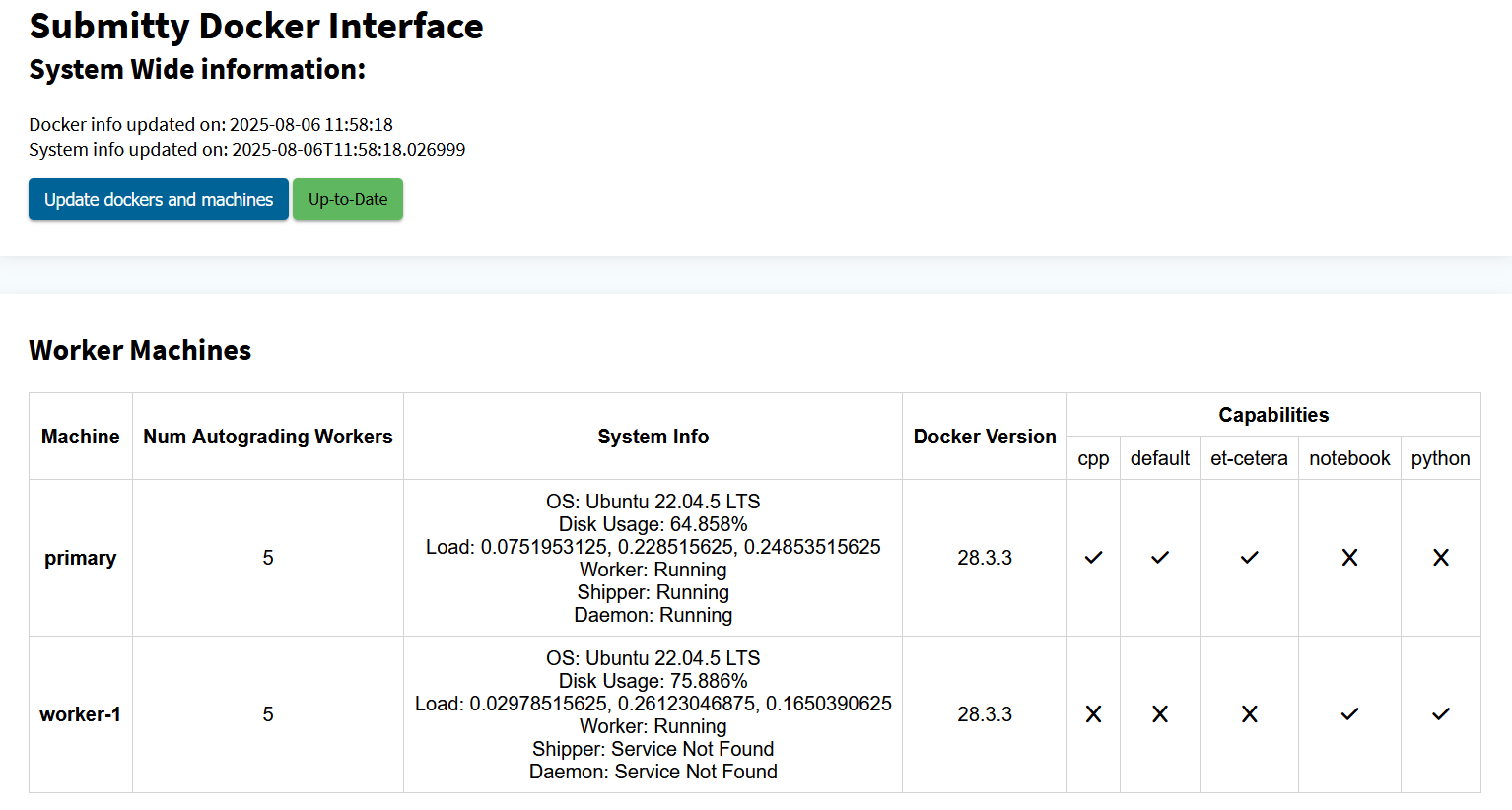Click the primary machine name cell
Image resolution: width=1512 pixels, height=810 pixels.
(x=81, y=558)
